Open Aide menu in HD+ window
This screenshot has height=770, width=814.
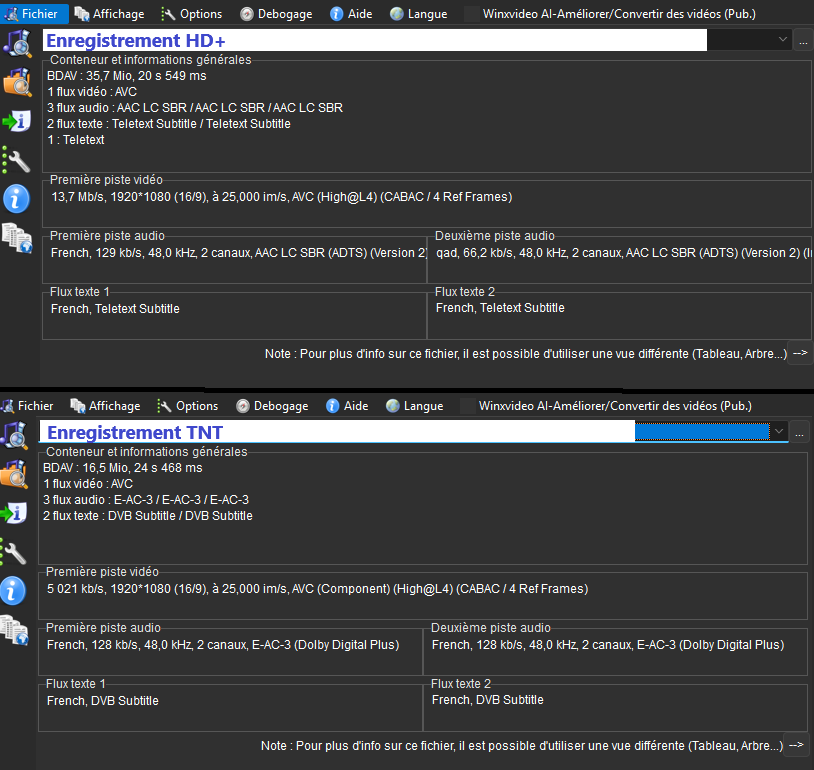[x=351, y=14]
